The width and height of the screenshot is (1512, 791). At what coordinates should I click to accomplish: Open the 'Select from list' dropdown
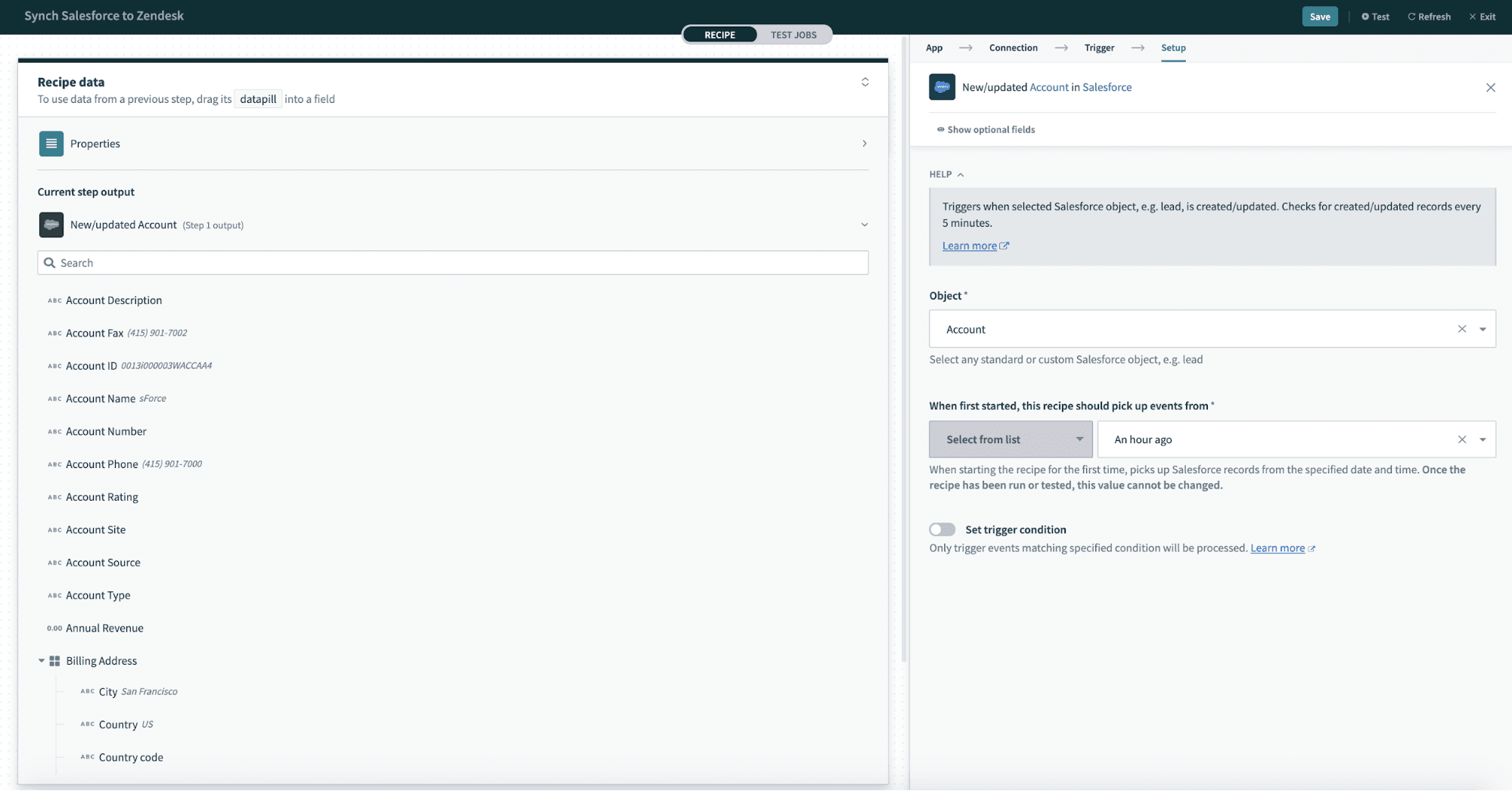(x=1010, y=439)
